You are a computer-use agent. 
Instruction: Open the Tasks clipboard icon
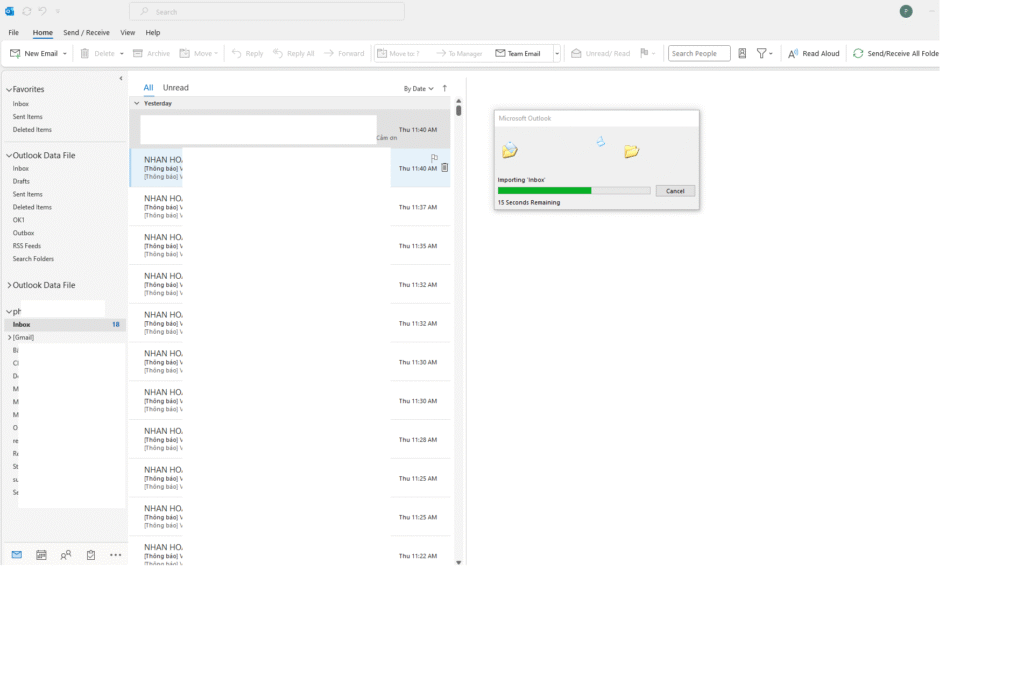91,555
